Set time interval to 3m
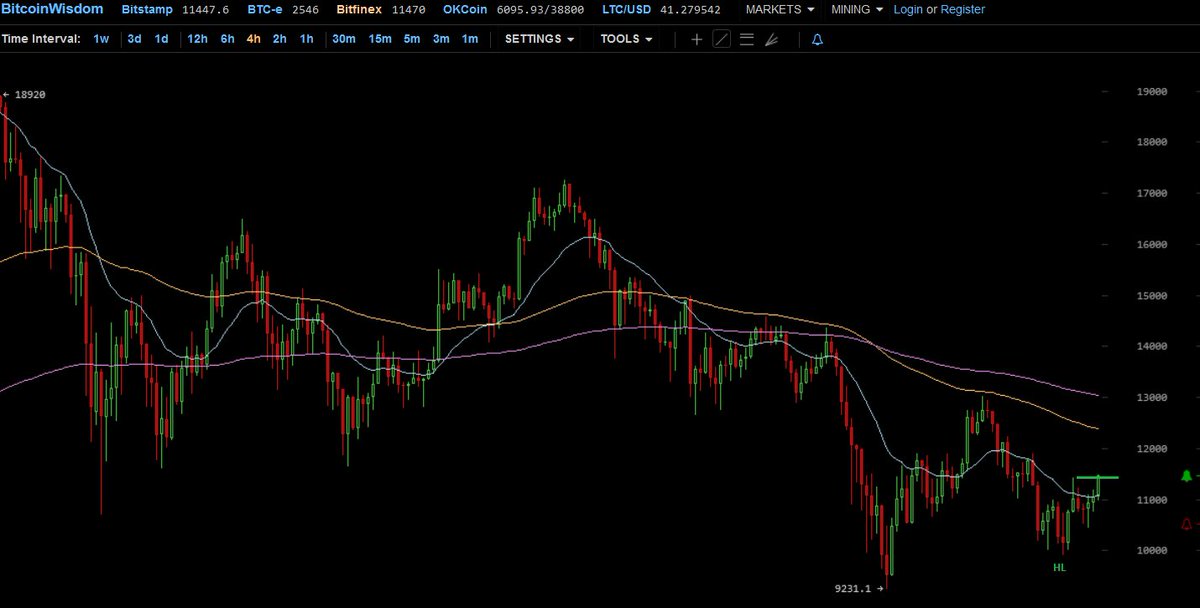 click(440, 39)
